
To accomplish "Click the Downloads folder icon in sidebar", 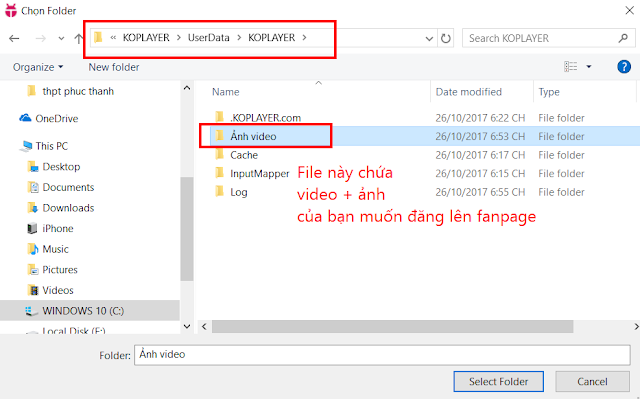I will [x=33, y=208].
